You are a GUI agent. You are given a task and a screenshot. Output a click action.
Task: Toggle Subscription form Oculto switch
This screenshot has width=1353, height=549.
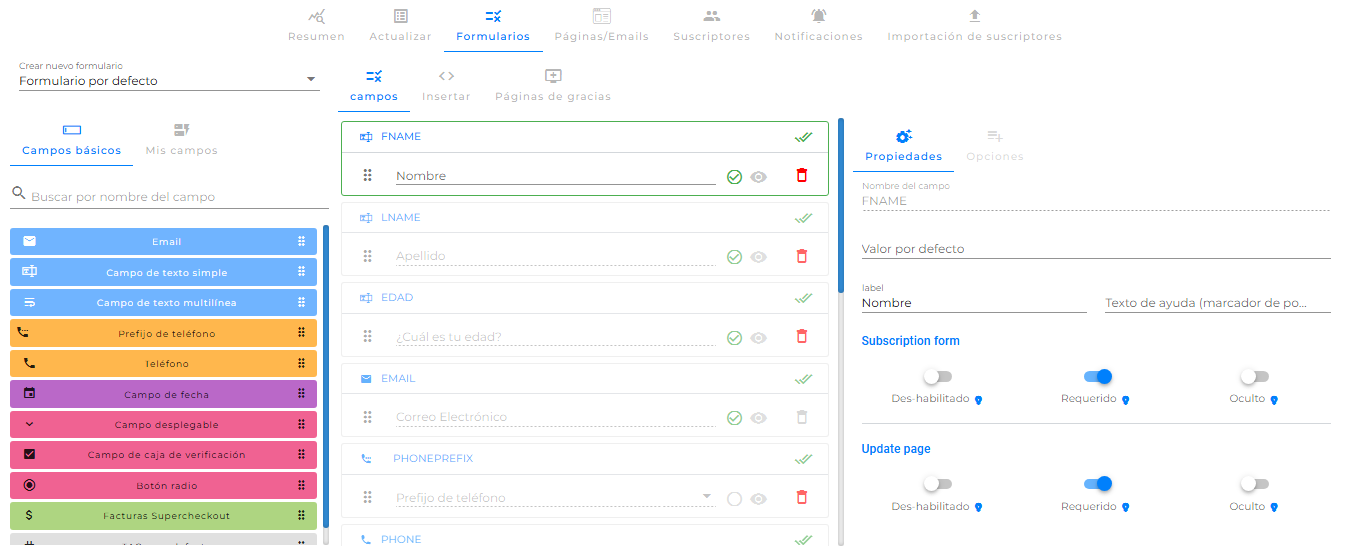tap(1254, 377)
